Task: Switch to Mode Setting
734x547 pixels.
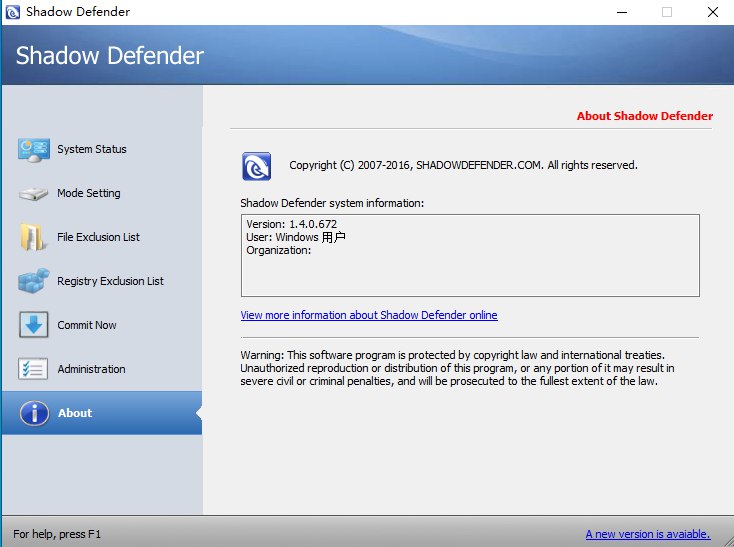Action: 89,193
